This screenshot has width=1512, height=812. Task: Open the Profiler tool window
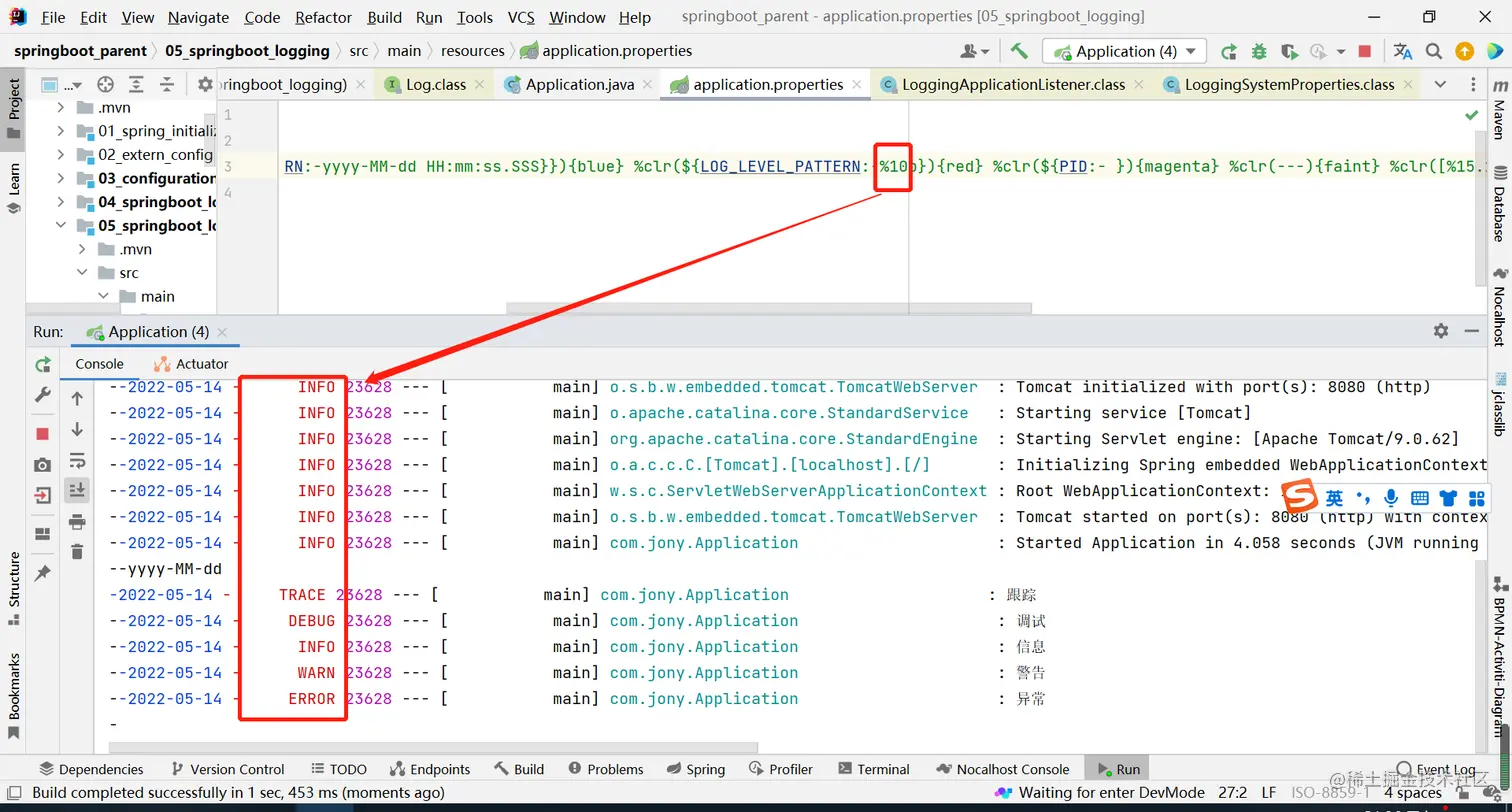pos(780,769)
